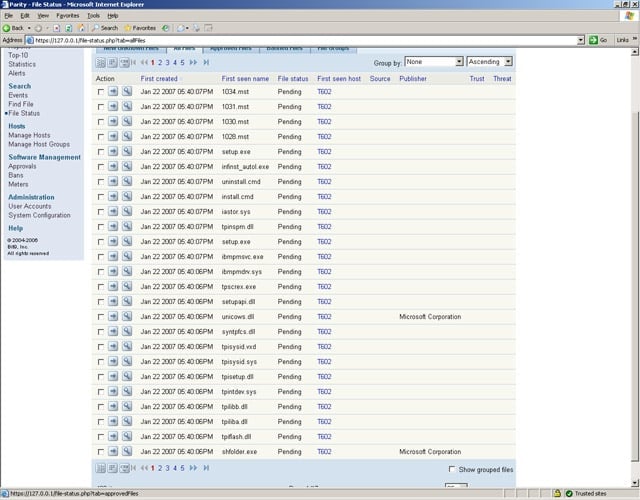Open the Approvals sidebar link
This screenshot has height=500, width=640.
point(22,166)
